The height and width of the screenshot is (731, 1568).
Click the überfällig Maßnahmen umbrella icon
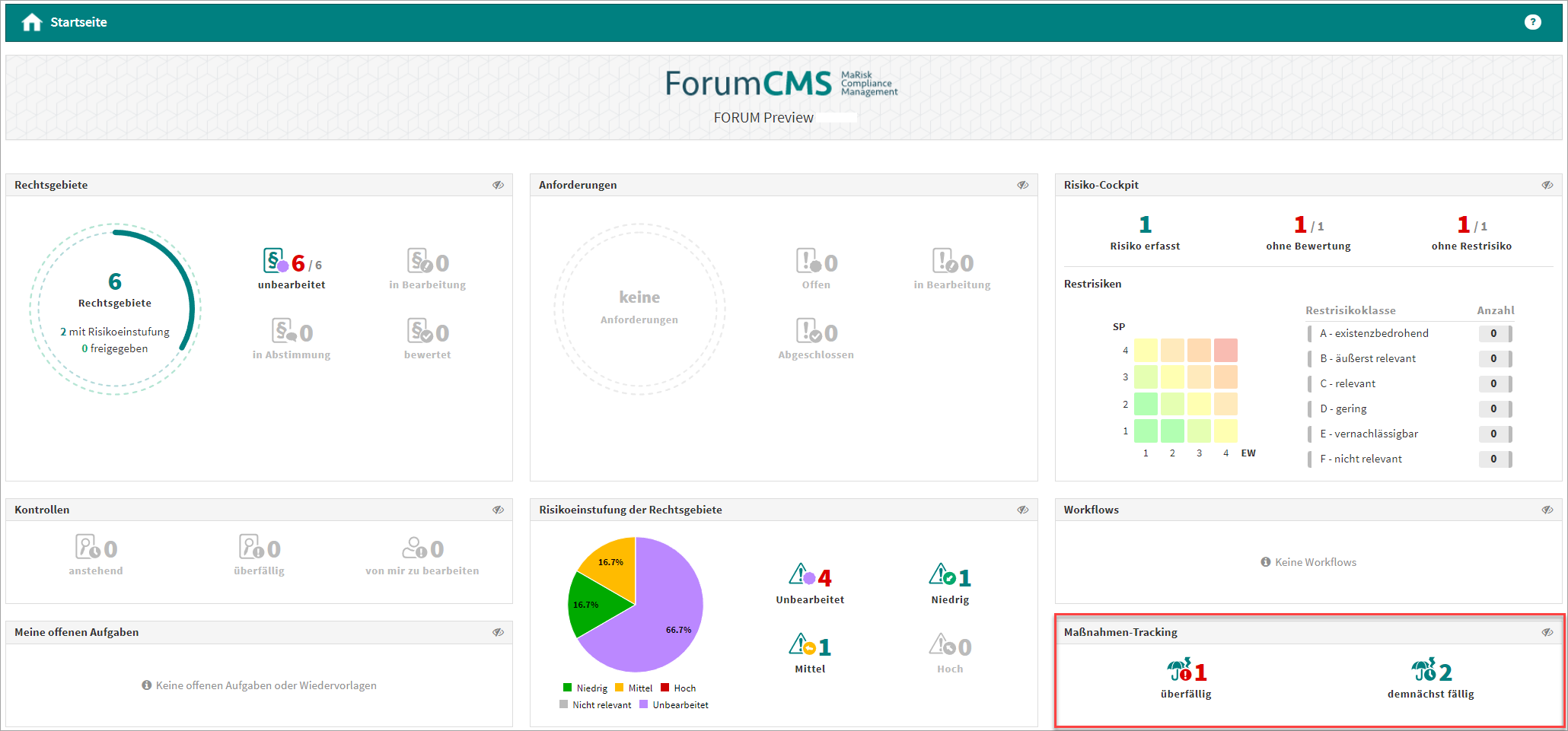1179,671
